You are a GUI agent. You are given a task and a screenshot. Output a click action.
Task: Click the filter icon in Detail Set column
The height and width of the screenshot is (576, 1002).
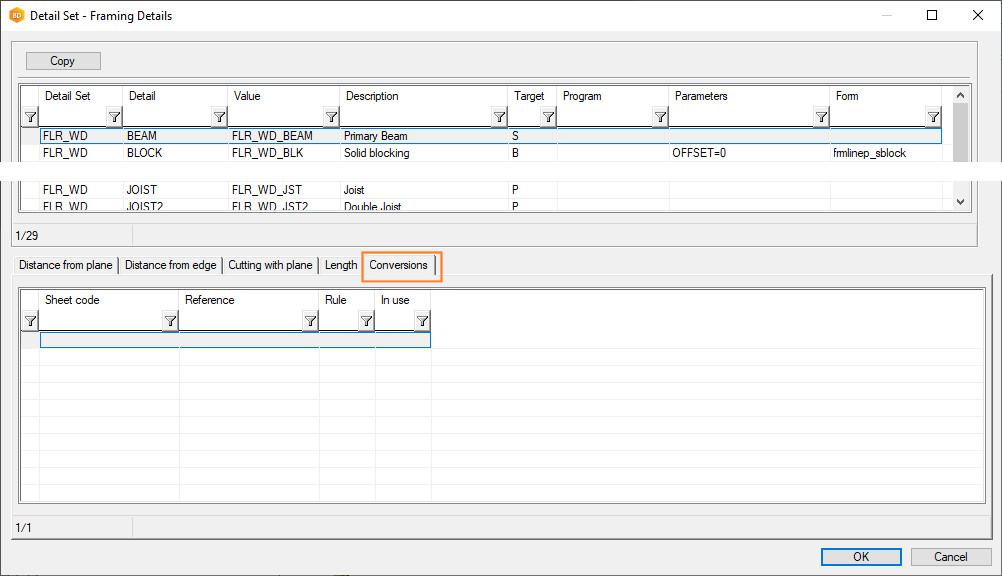tap(114, 117)
